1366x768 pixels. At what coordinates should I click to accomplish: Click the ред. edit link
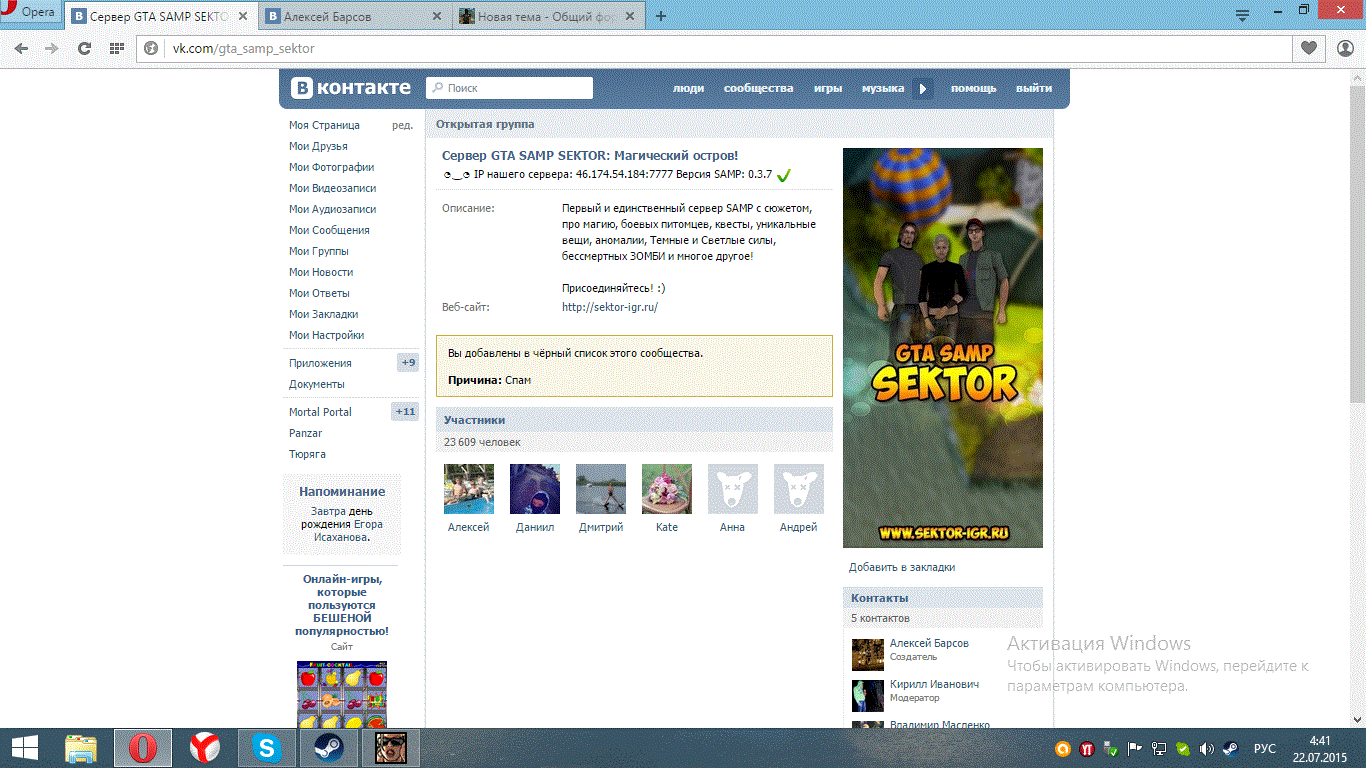click(x=402, y=125)
